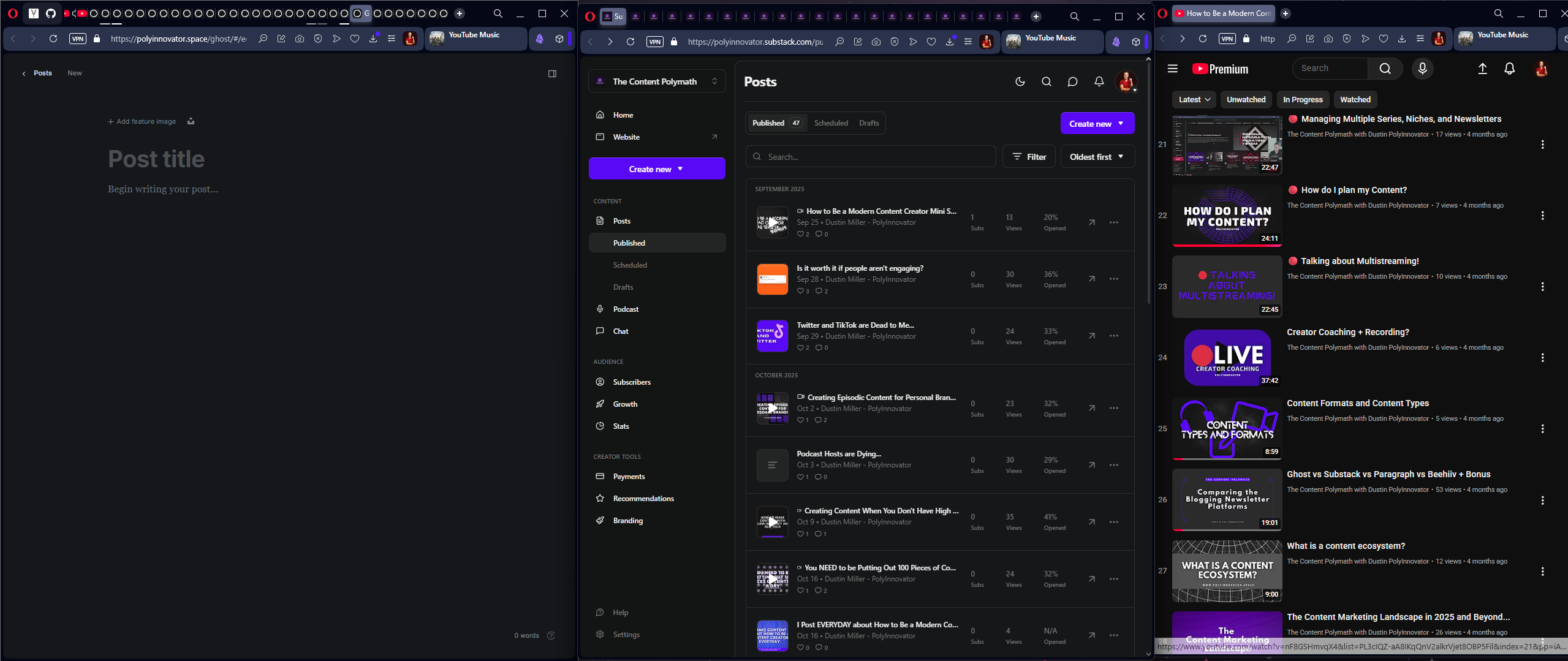Click the Post title field
This screenshot has width=1568, height=661.
(156, 159)
